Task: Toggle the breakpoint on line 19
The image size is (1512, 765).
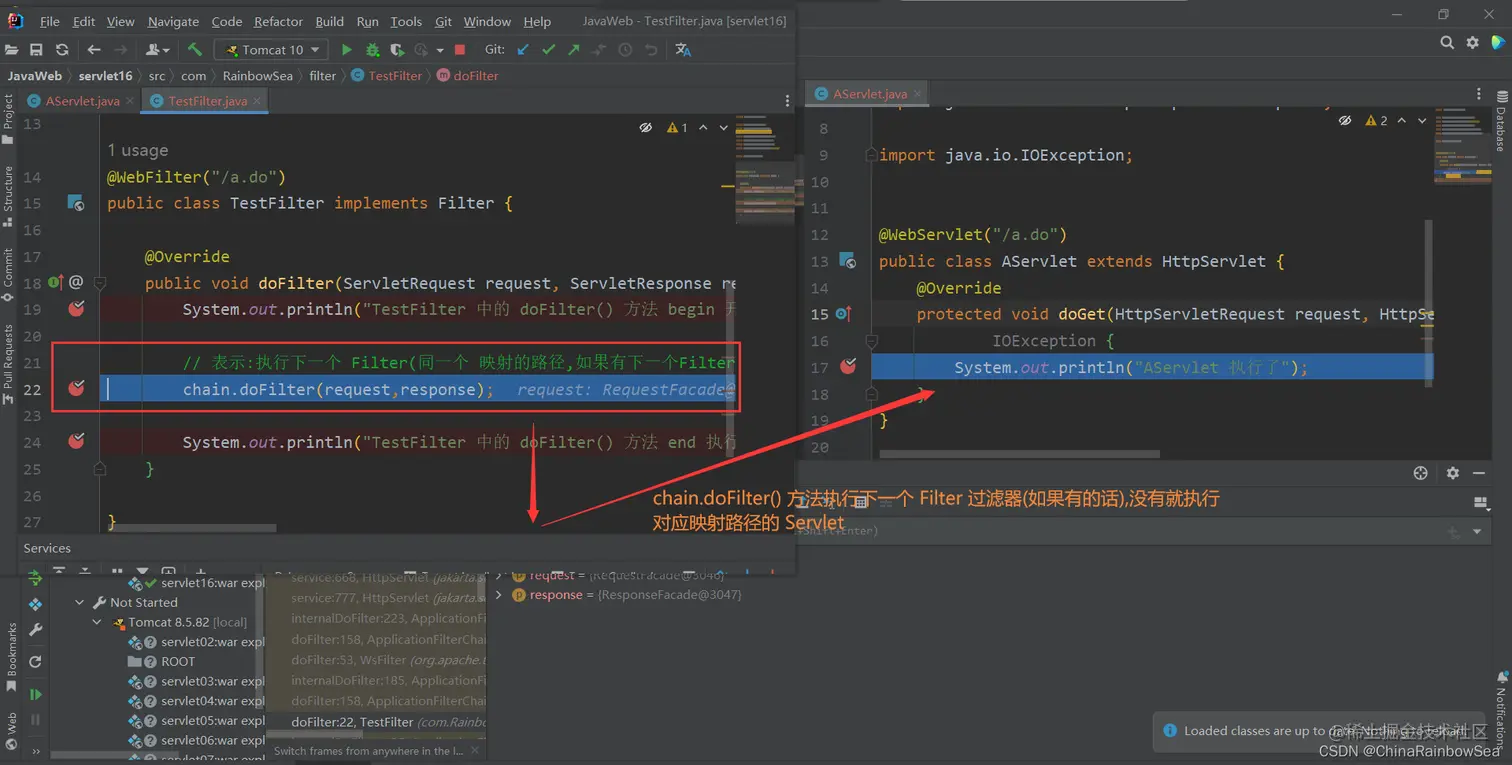Action: [x=76, y=309]
